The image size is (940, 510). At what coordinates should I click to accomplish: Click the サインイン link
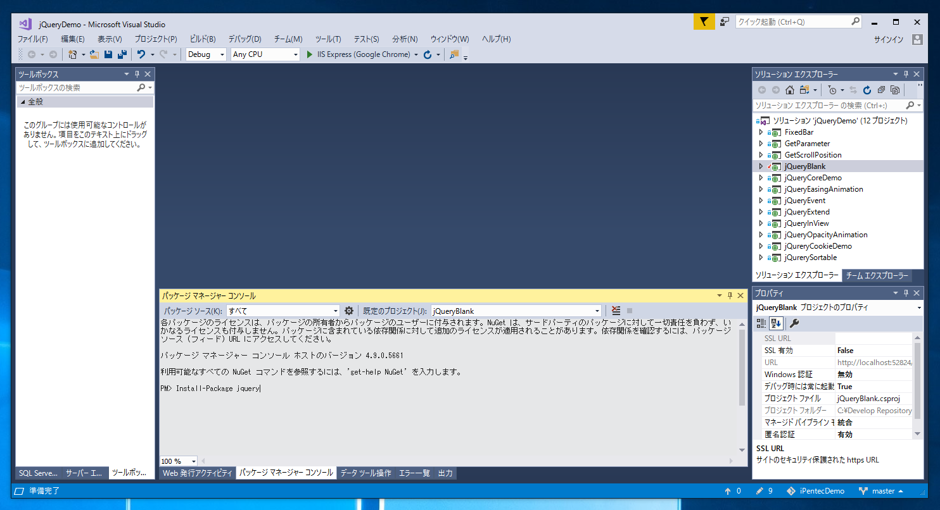pos(888,40)
